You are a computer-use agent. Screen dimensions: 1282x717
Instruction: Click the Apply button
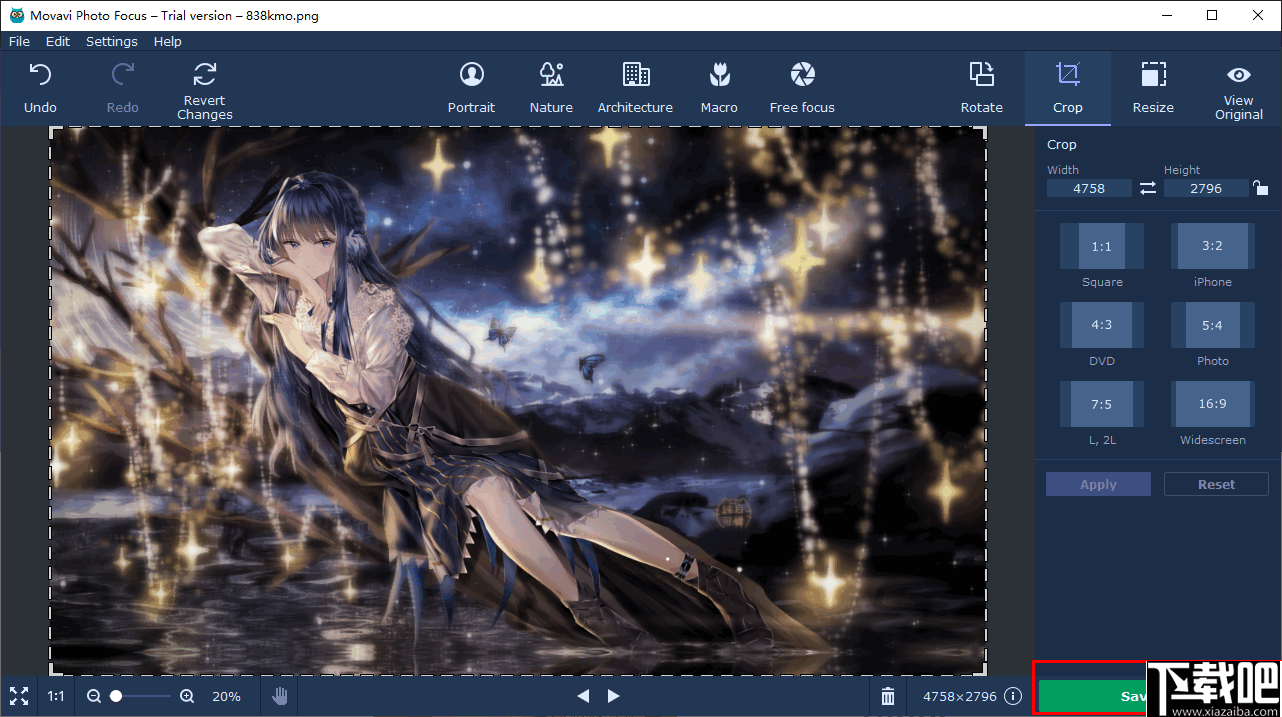point(1098,484)
